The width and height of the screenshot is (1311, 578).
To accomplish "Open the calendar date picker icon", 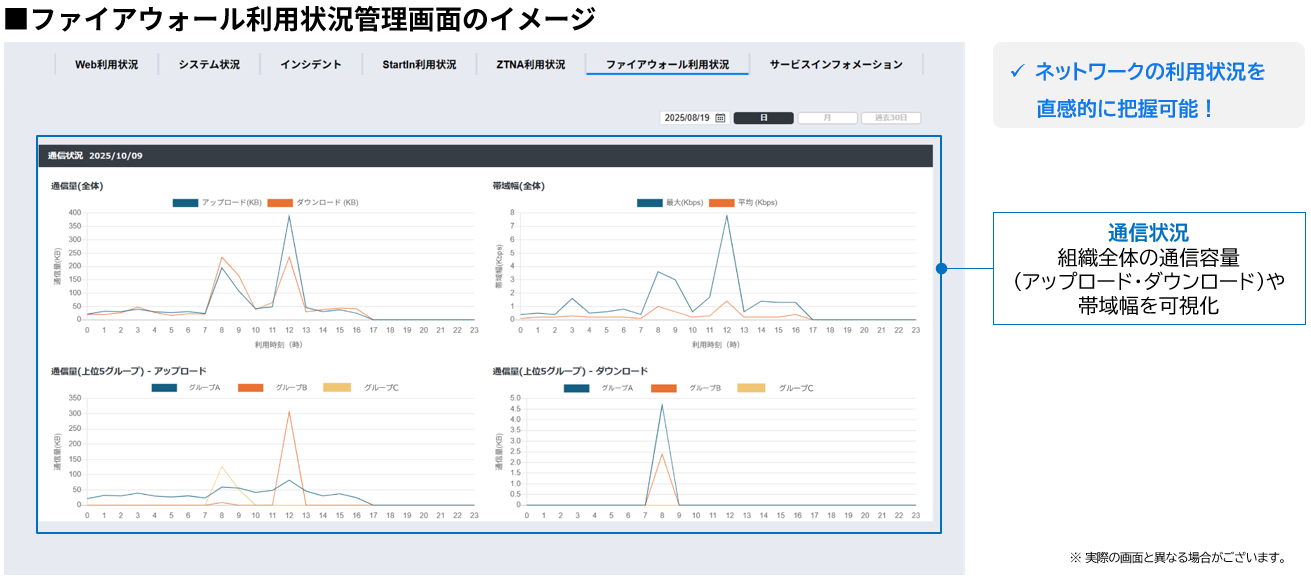I will 720,118.
